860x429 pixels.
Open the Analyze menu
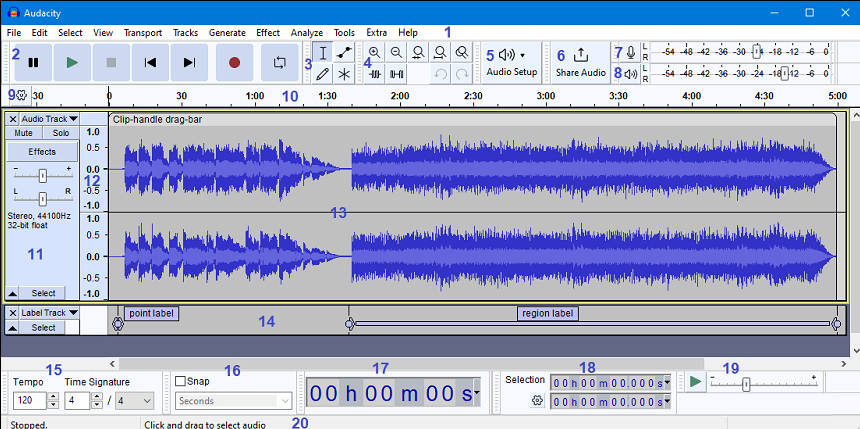tap(307, 32)
